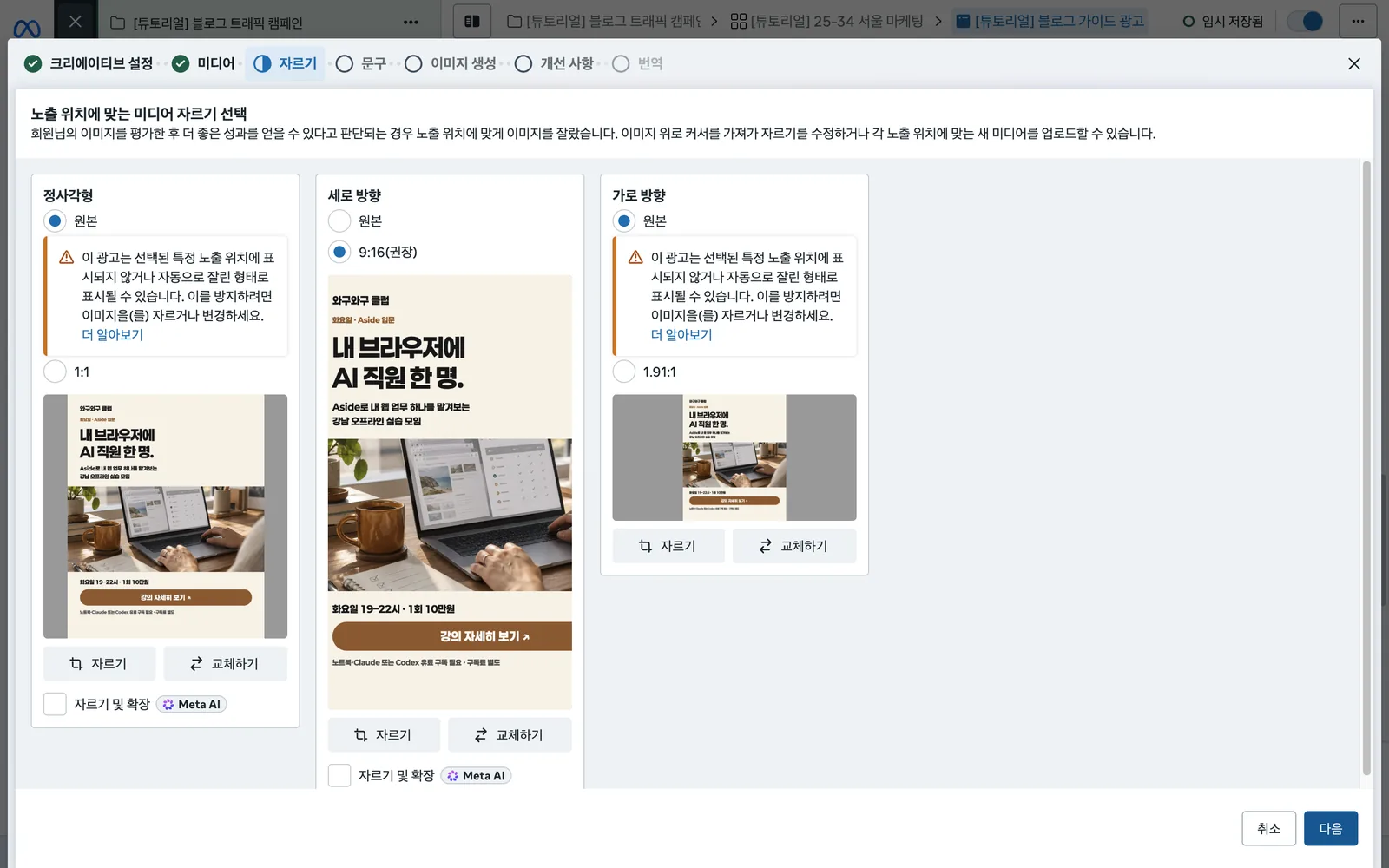Go to 이미지 생성 step
Screen dimensions: 1389x868
pos(450,63)
